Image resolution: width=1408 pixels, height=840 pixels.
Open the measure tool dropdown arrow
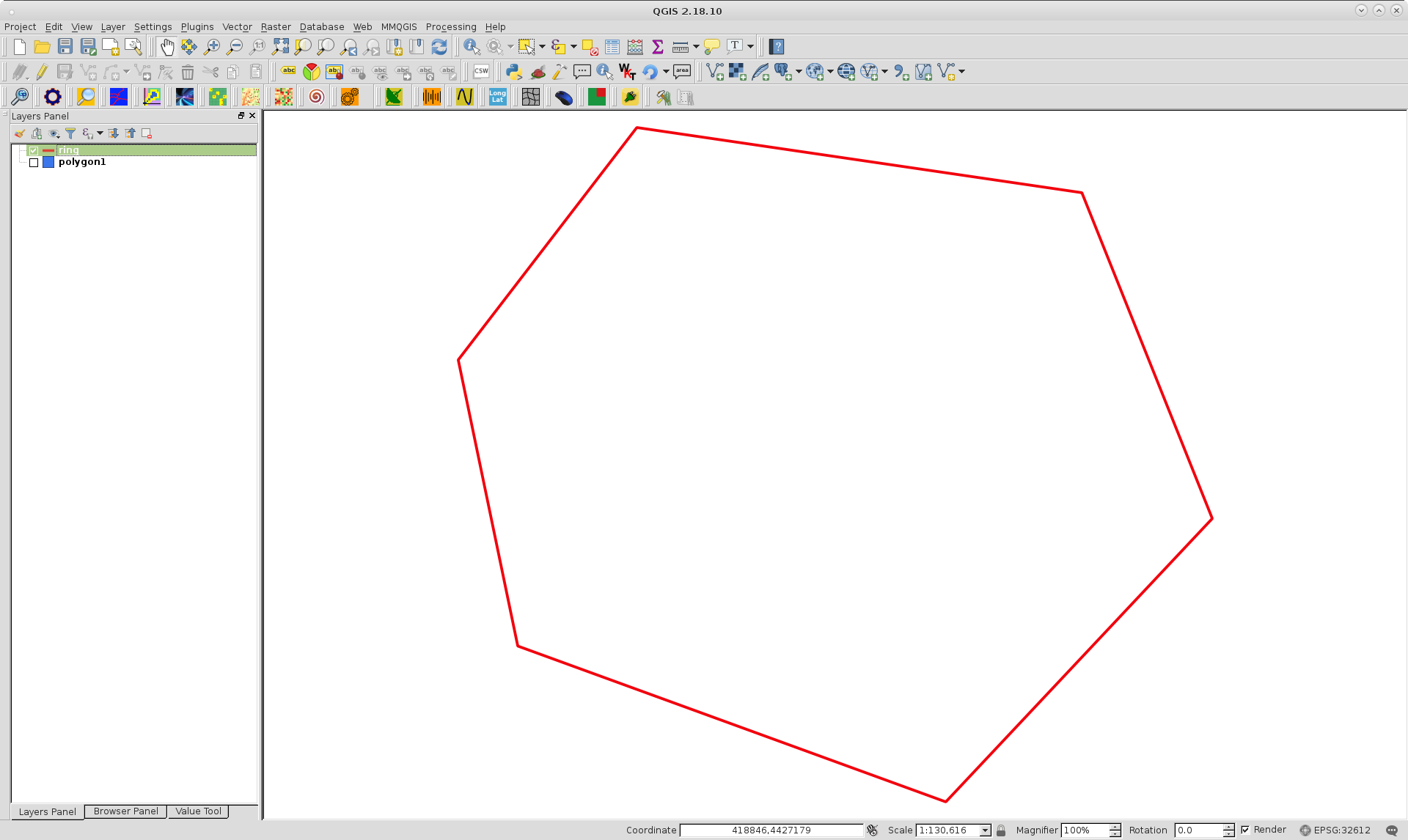(x=696, y=47)
